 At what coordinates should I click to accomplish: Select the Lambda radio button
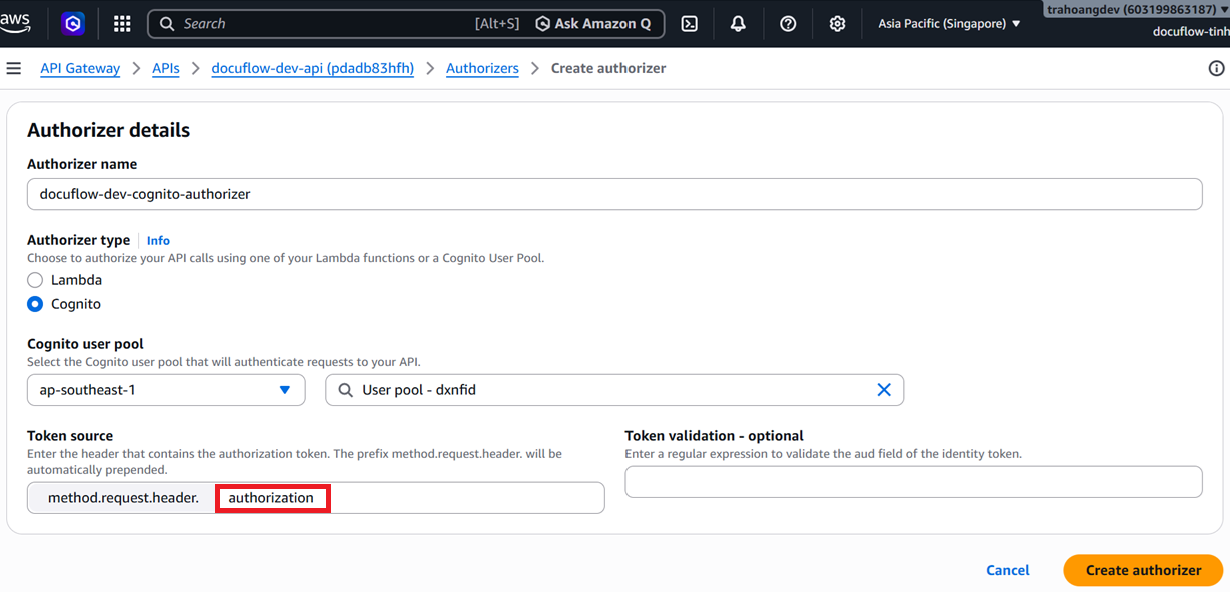coord(35,280)
